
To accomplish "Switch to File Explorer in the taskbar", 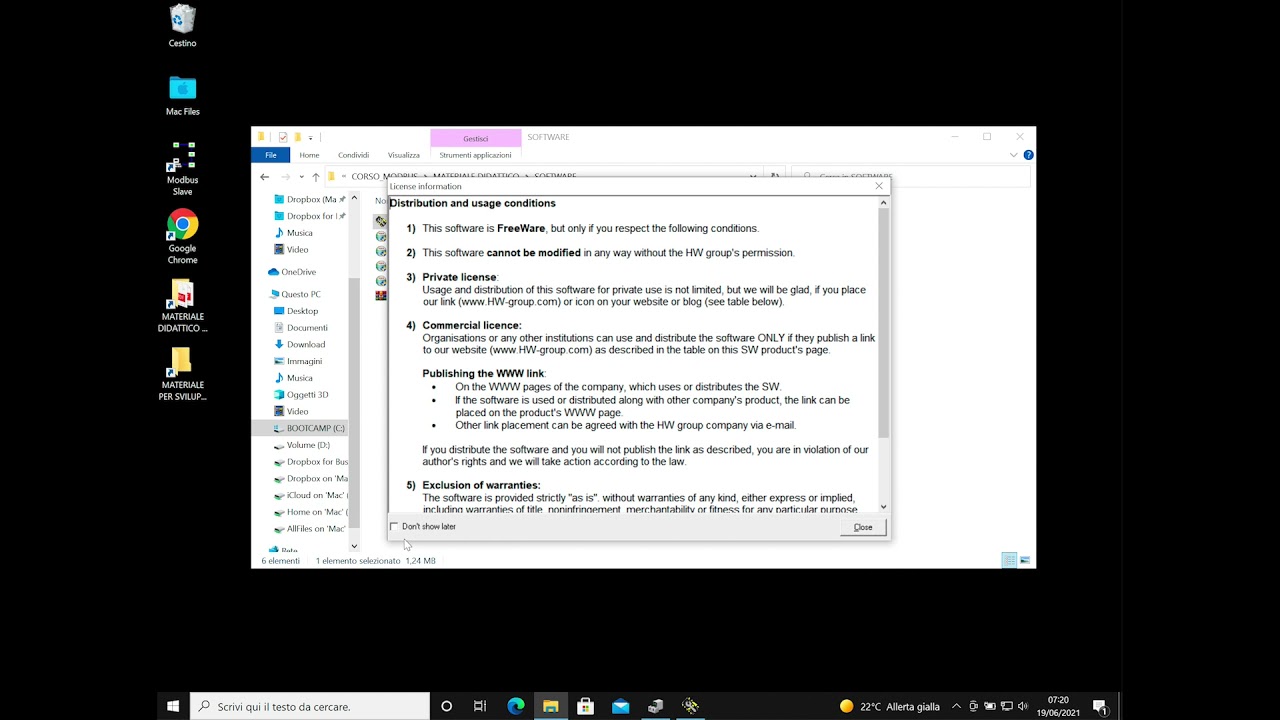I will click(x=551, y=706).
